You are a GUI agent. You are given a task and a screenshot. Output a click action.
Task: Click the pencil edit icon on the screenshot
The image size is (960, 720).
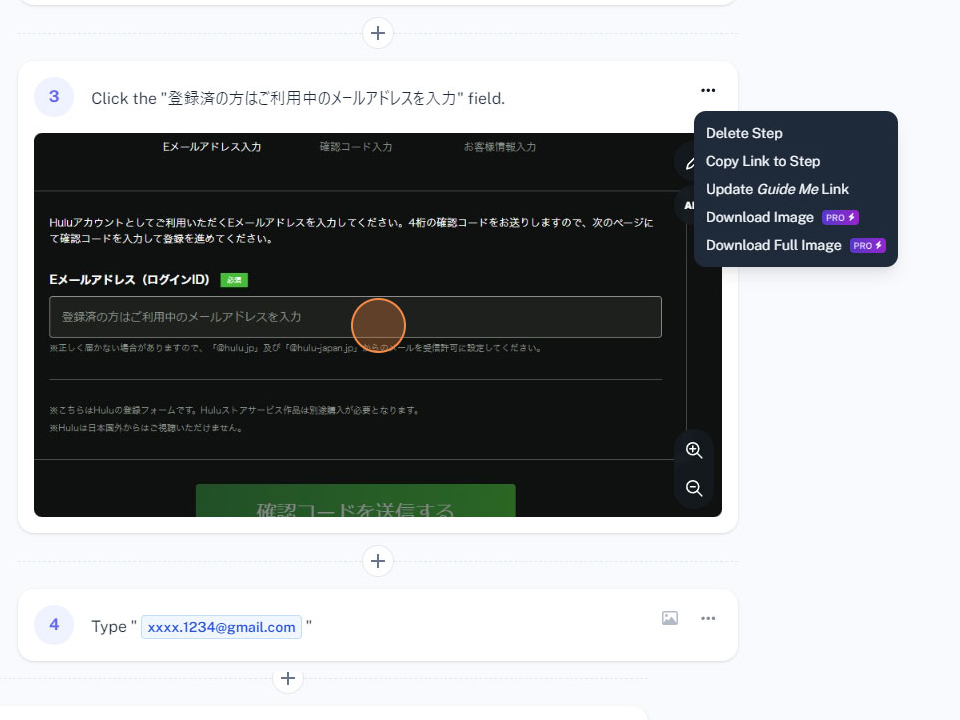pos(689,163)
